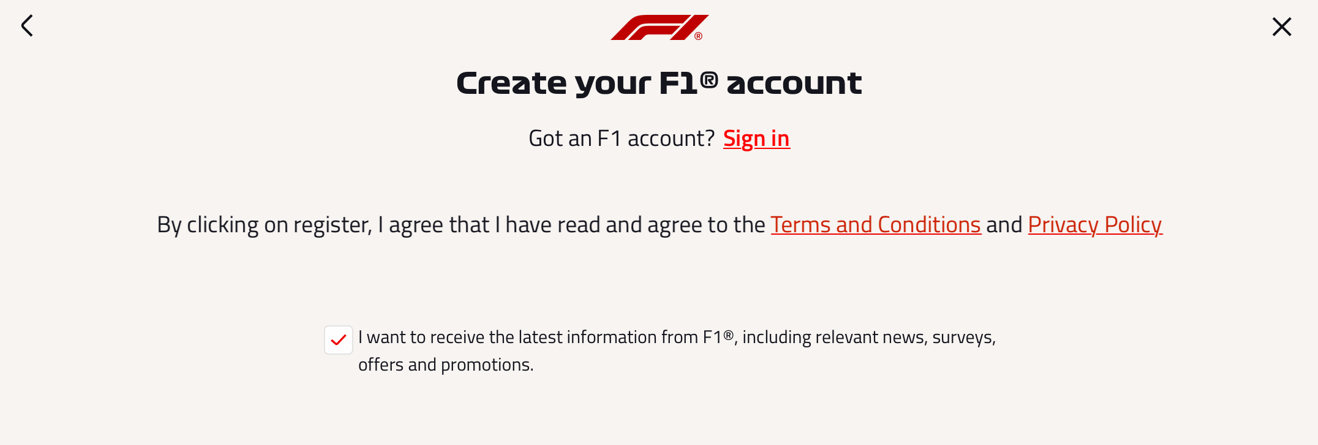1318x445 pixels.
Task: Read the Terms and Conditions via red link
Action: point(875,224)
